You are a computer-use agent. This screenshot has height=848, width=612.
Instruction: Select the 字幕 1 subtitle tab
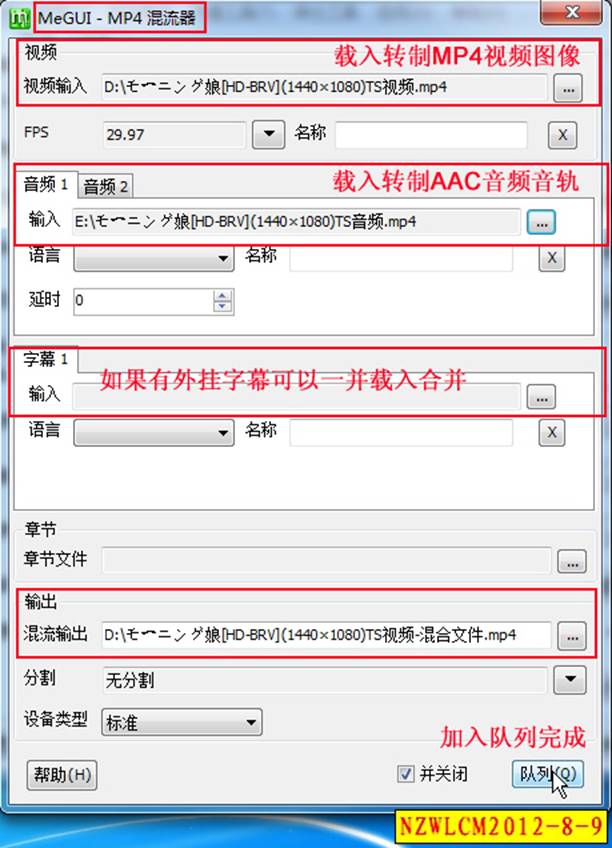click(x=46, y=359)
